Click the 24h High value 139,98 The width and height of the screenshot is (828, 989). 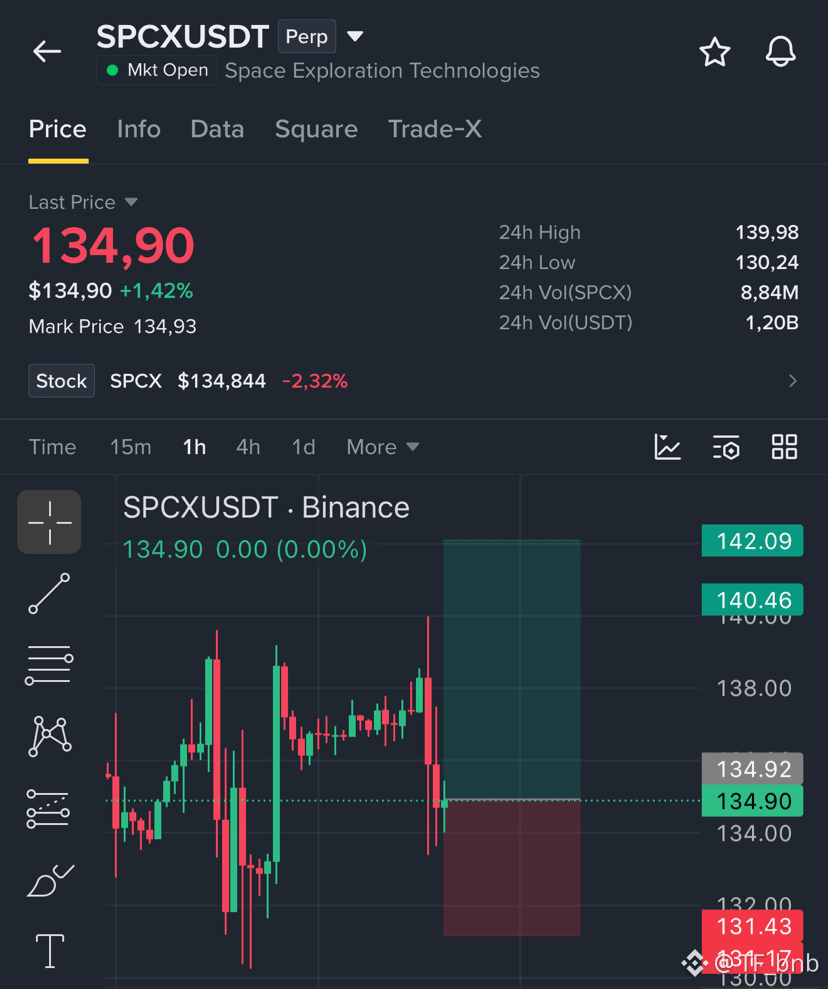pyautogui.click(x=767, y=232)
